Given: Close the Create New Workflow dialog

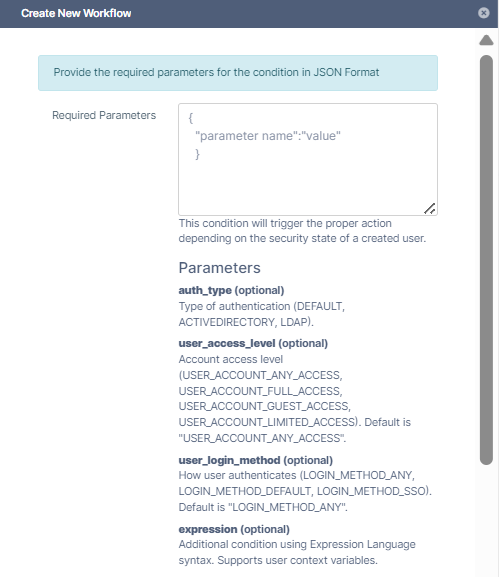Looking at the screenshot, I should click(x=484, y=13).
